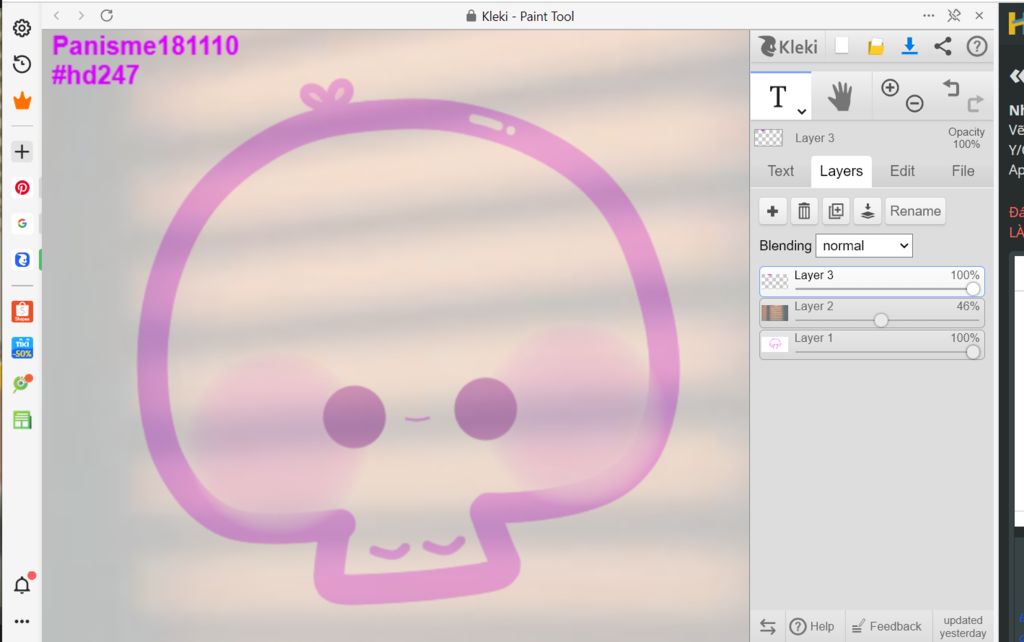Merge layer down with merge button

[867, 211]
